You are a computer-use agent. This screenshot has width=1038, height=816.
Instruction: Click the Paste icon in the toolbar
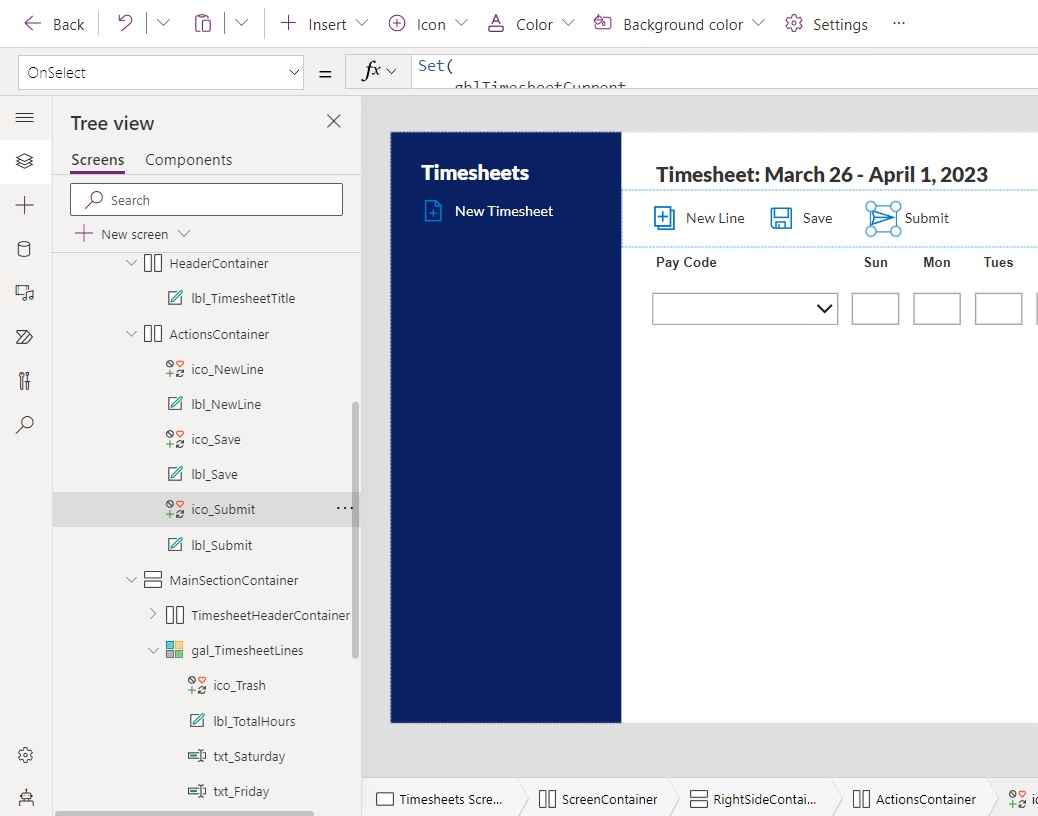[204, 23]
